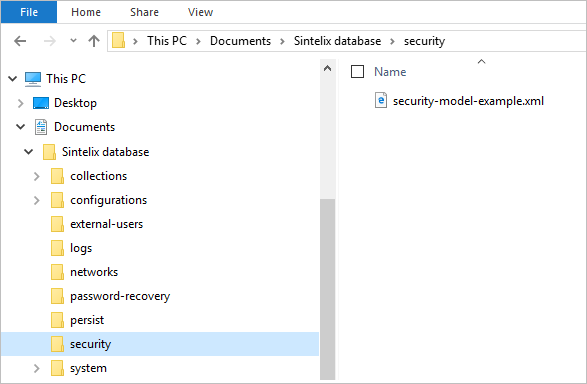Open the logs folder
Screen dimensions: 587x384
click(x=81, y=249)
